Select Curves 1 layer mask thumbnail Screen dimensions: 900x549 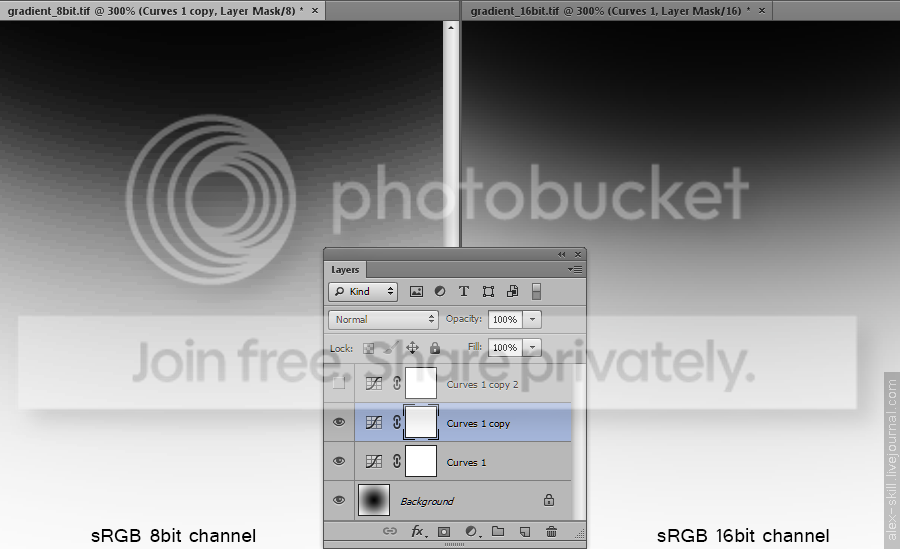tap(421, 461)
